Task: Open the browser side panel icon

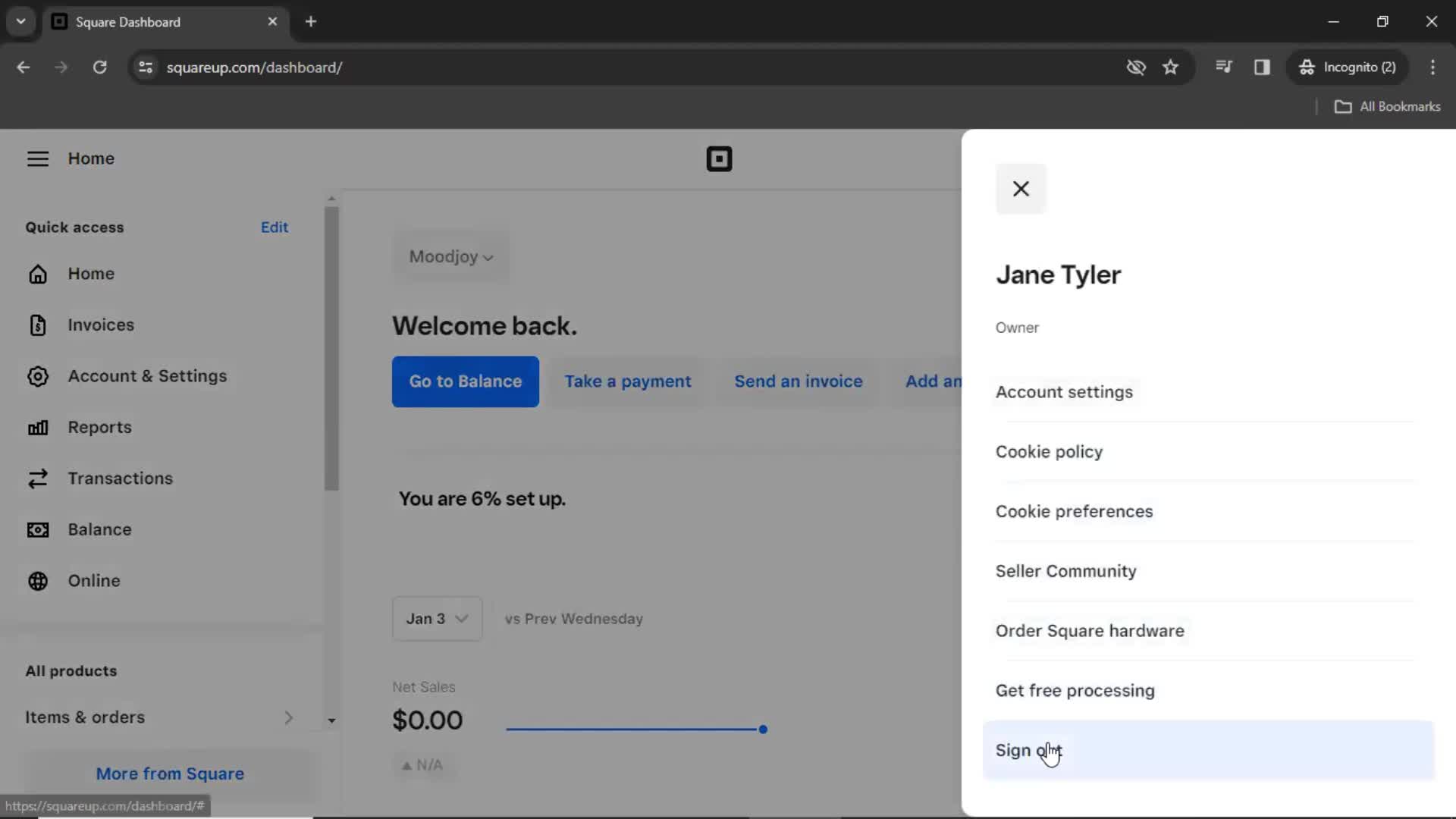Action: pyautogui.click(x=1262, y=67)
